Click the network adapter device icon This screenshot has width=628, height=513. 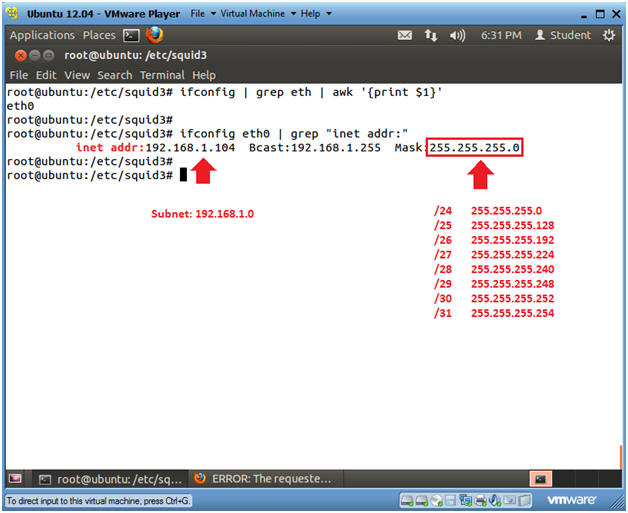[x=466, y=500]
